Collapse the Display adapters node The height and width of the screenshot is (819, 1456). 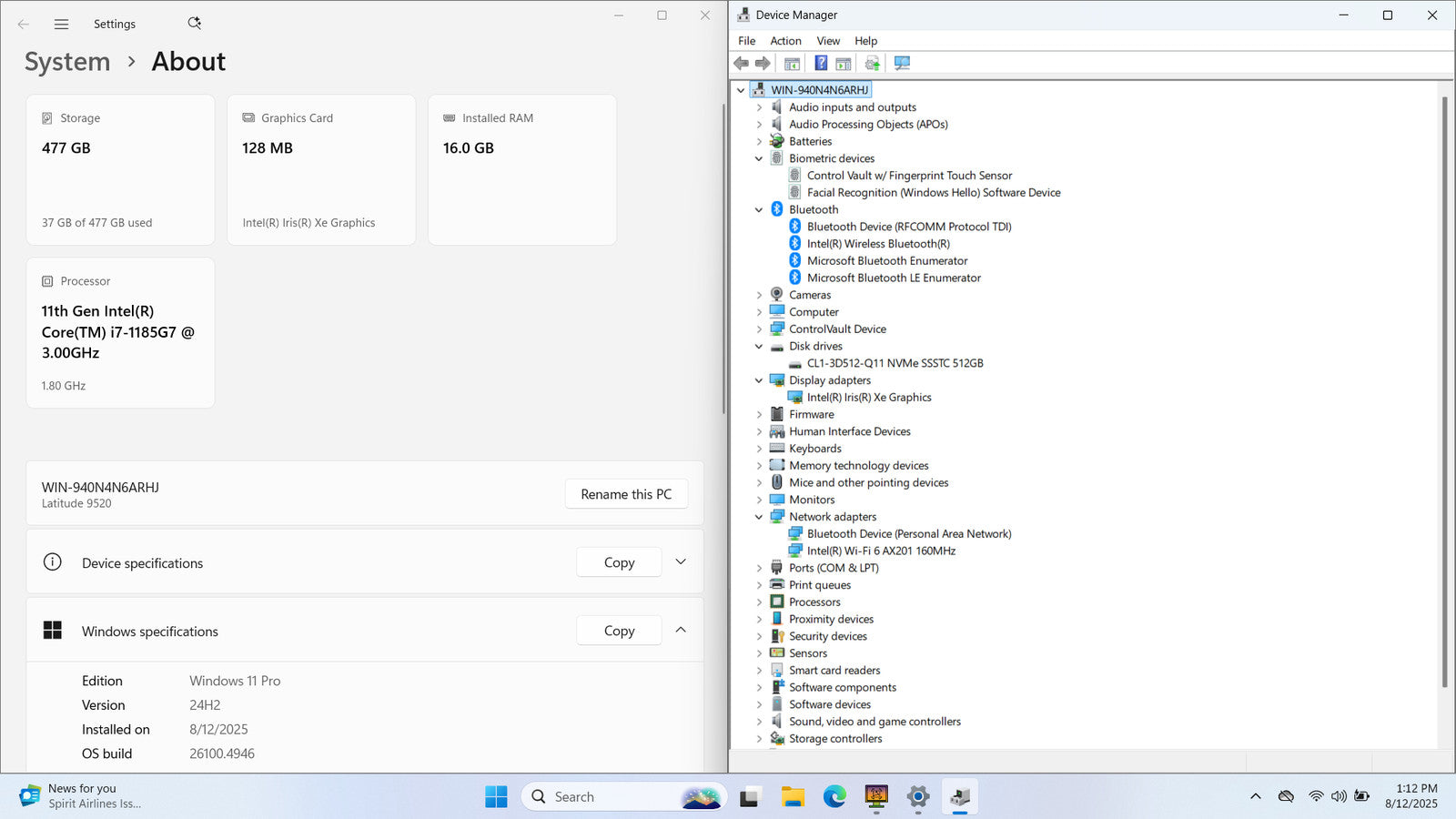759,380
